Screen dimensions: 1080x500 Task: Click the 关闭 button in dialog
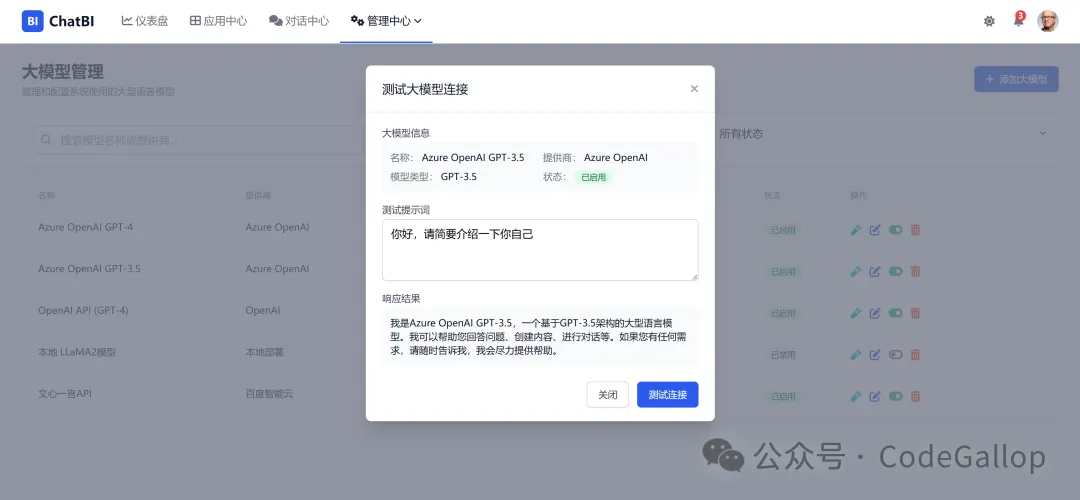[608, 395]
